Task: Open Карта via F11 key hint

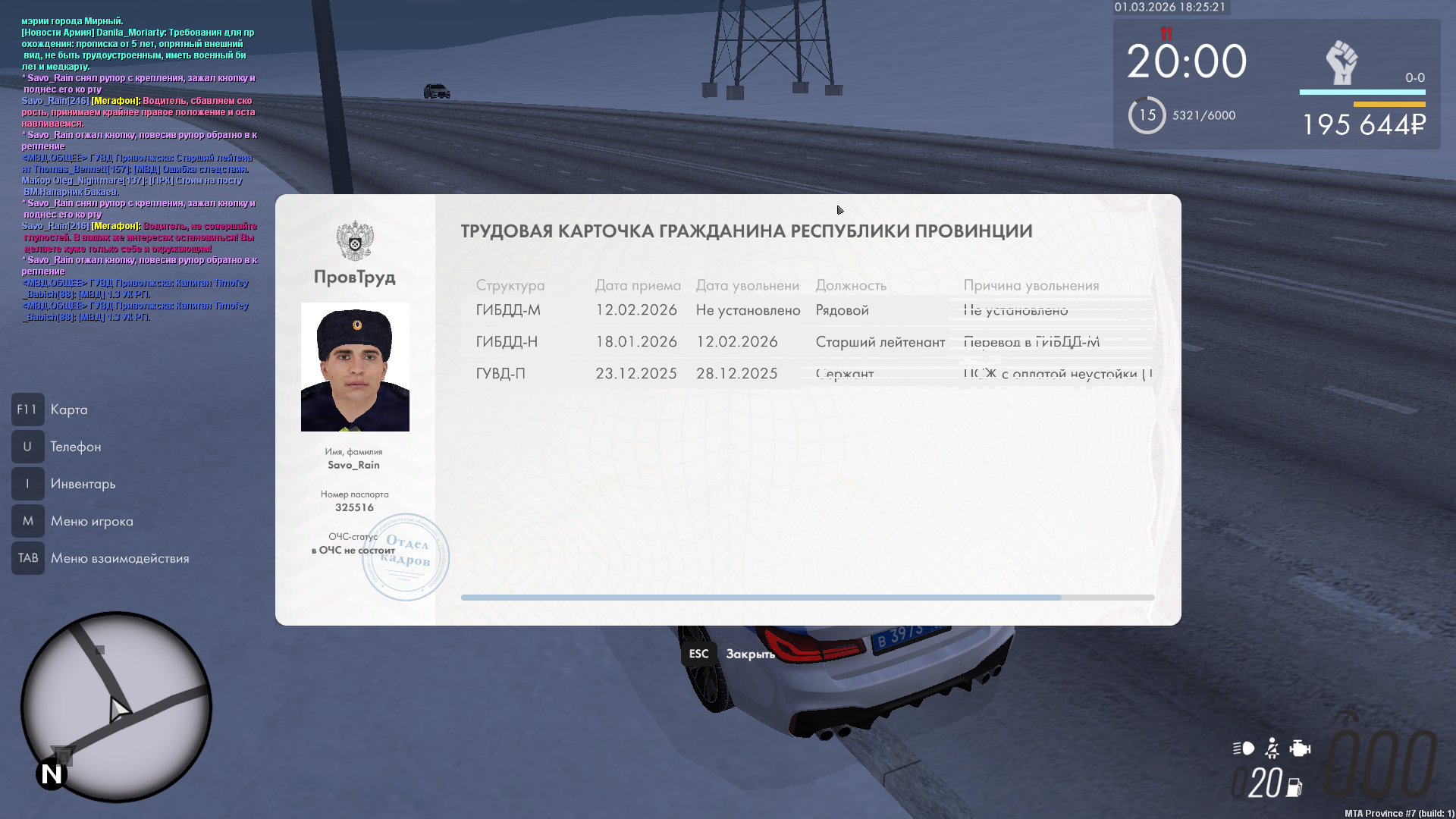Action: tap(28, 409)
